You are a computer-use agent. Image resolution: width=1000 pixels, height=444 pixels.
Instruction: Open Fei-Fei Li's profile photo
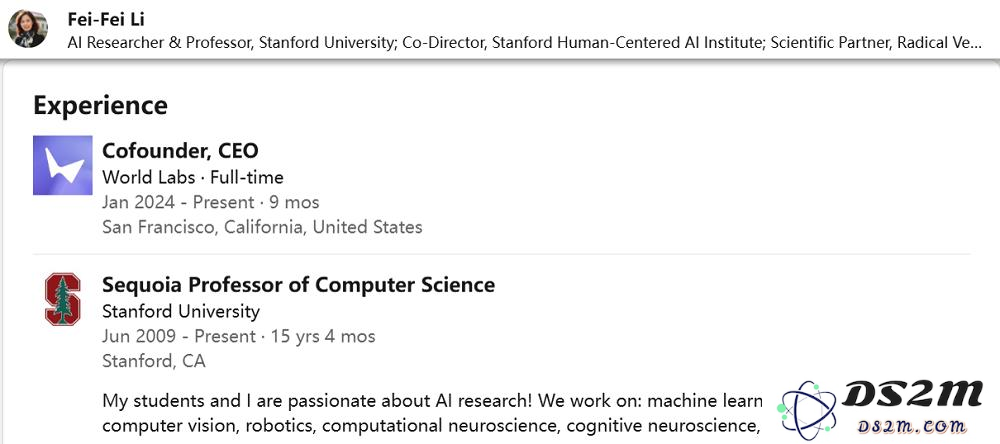point(27,29)
